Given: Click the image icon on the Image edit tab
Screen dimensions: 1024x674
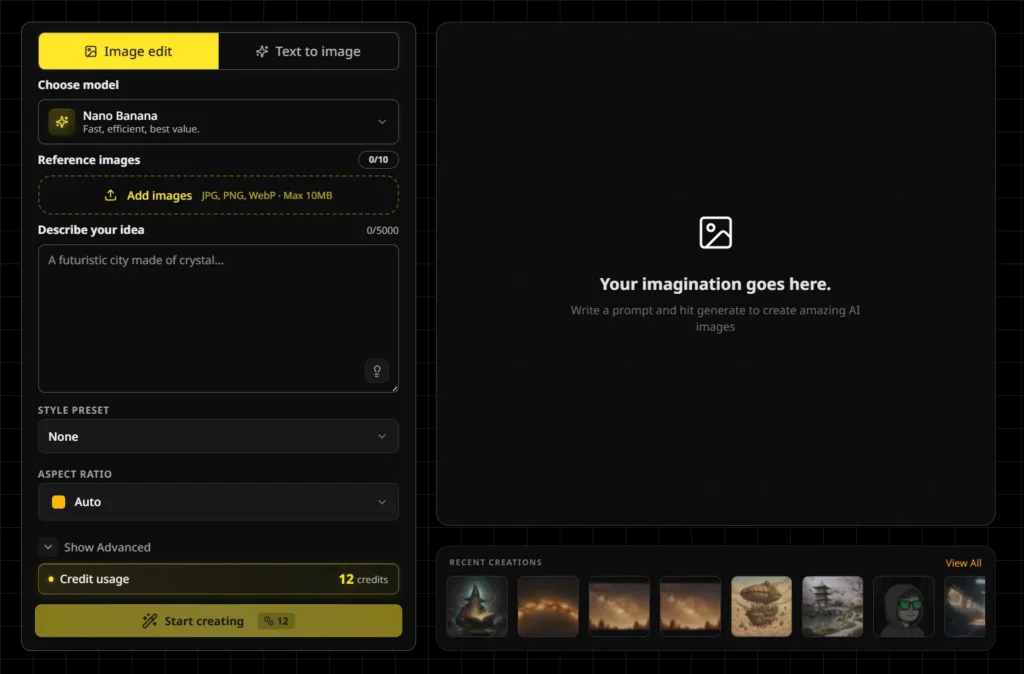Looking at the screenshot, I should pos(89,50).
